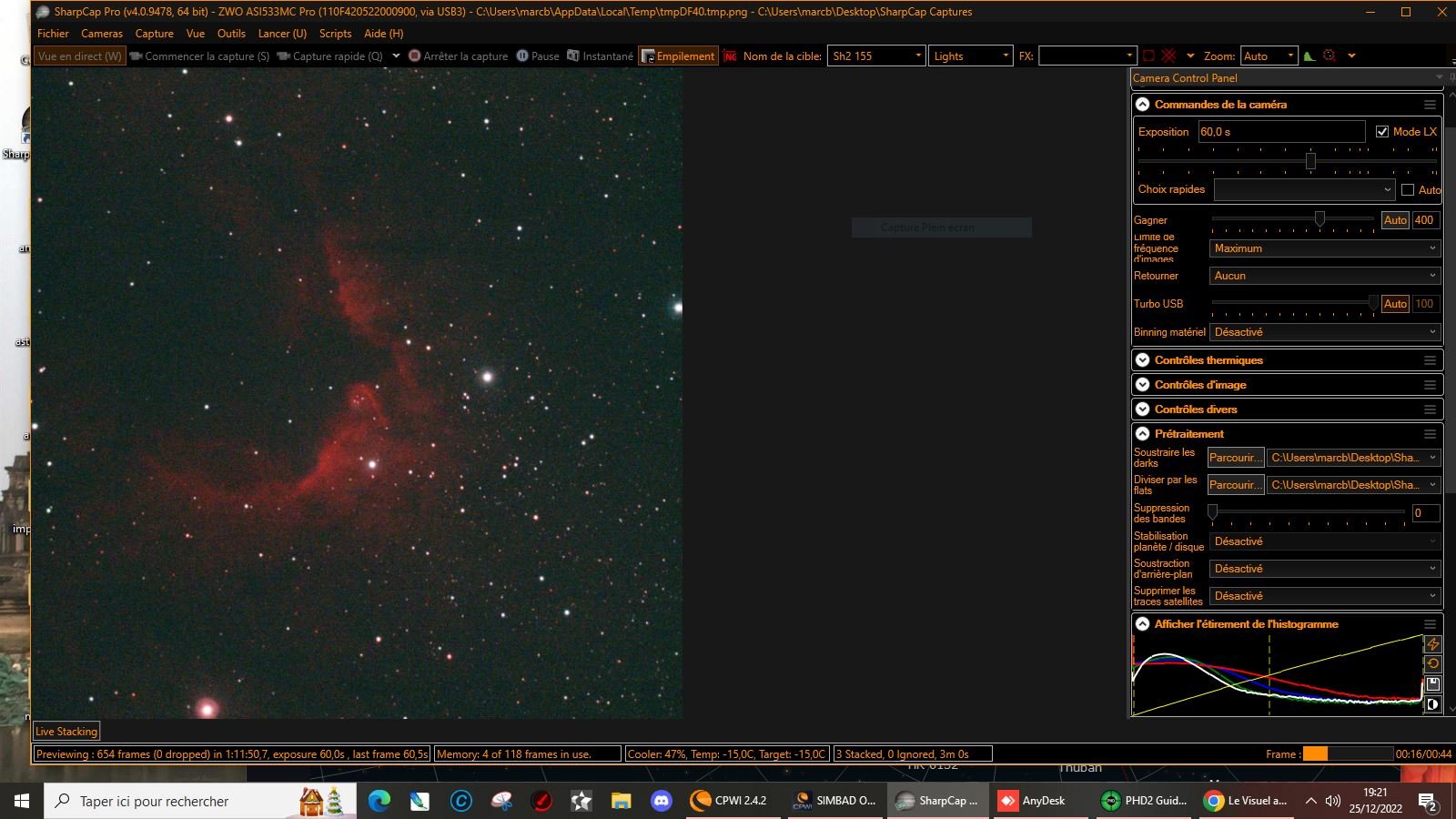Screen dimensions: 1456x819
Task: Toggle the Auto button for gain
Action: pyautogui.click(x=1395, y=220)
